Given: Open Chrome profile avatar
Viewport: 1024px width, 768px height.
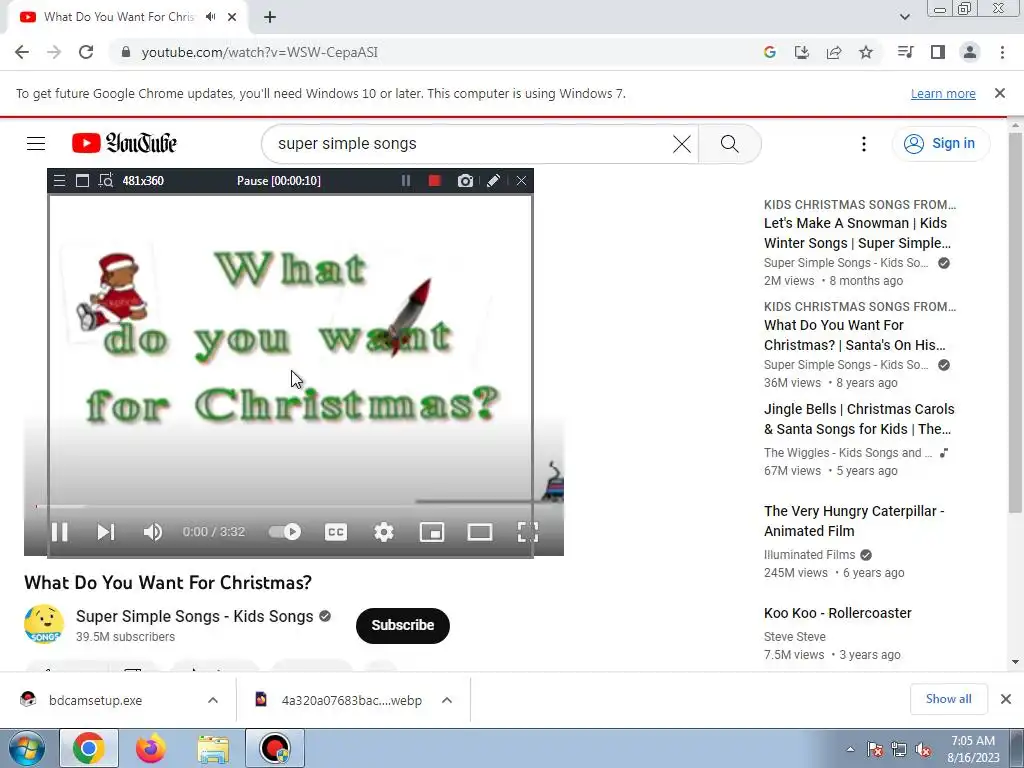Looking at the screenshot, I should (x=970, y=52).
